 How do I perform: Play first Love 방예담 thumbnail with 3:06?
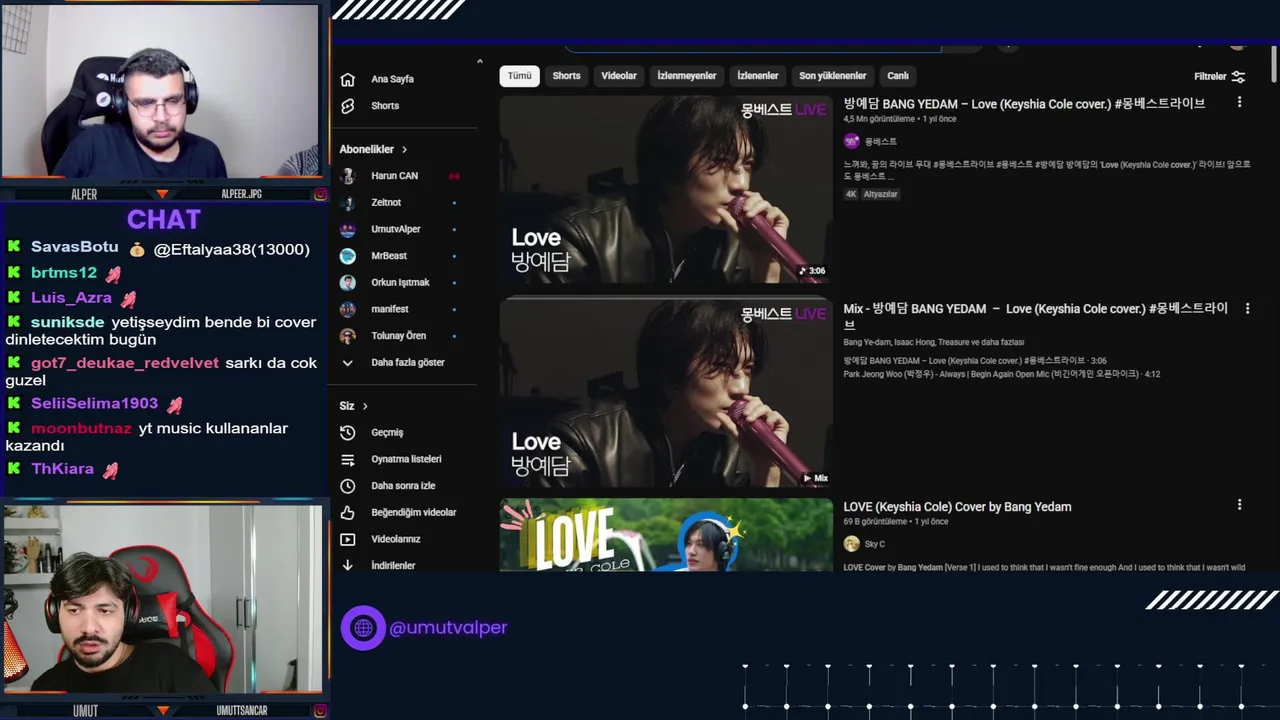pos(666,189)
